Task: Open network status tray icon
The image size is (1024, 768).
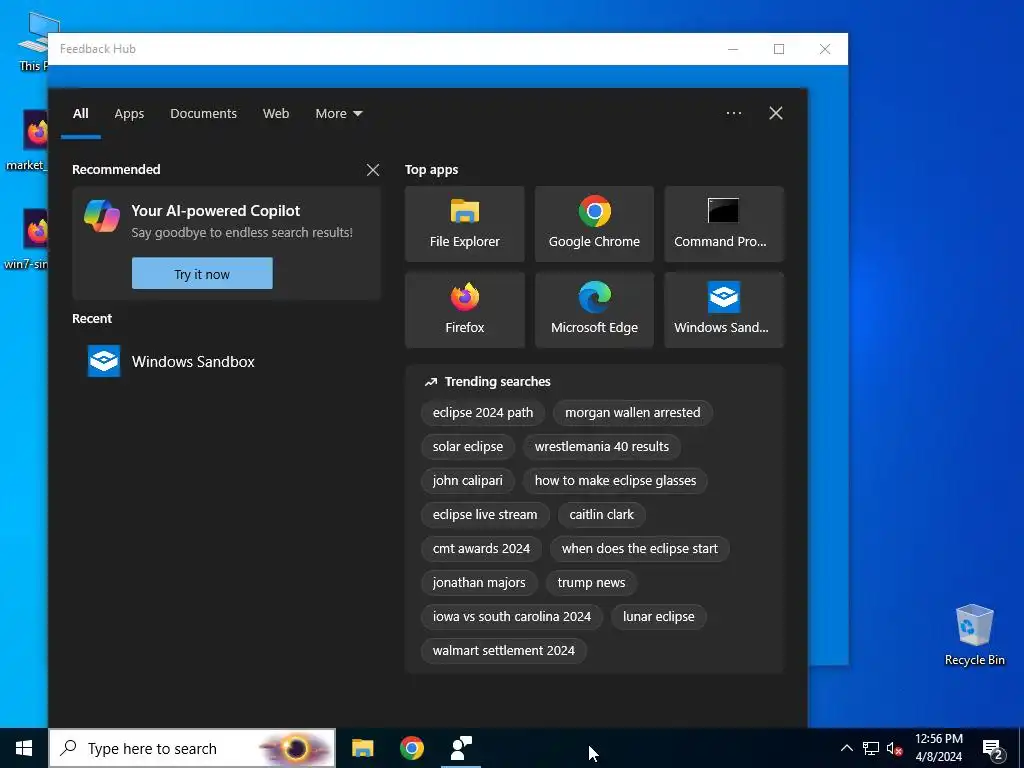Action: tap(871, 748)
